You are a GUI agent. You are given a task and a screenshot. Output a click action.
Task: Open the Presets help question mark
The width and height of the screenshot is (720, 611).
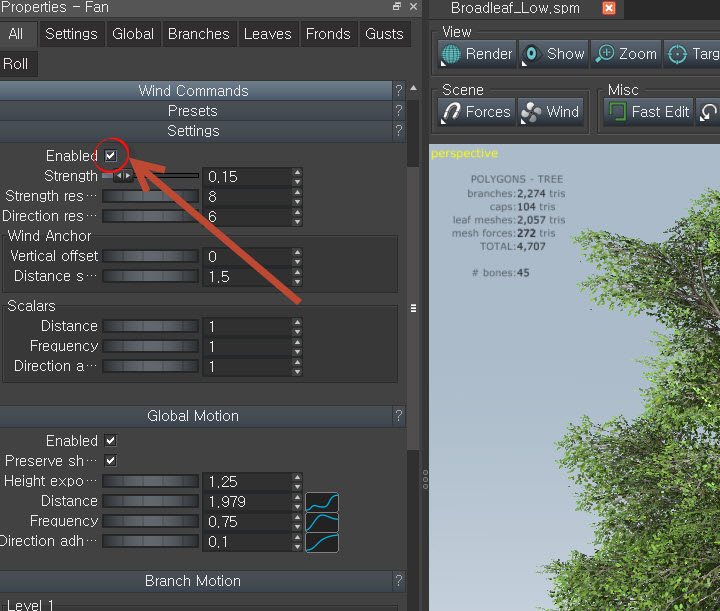tap(399, 111)
